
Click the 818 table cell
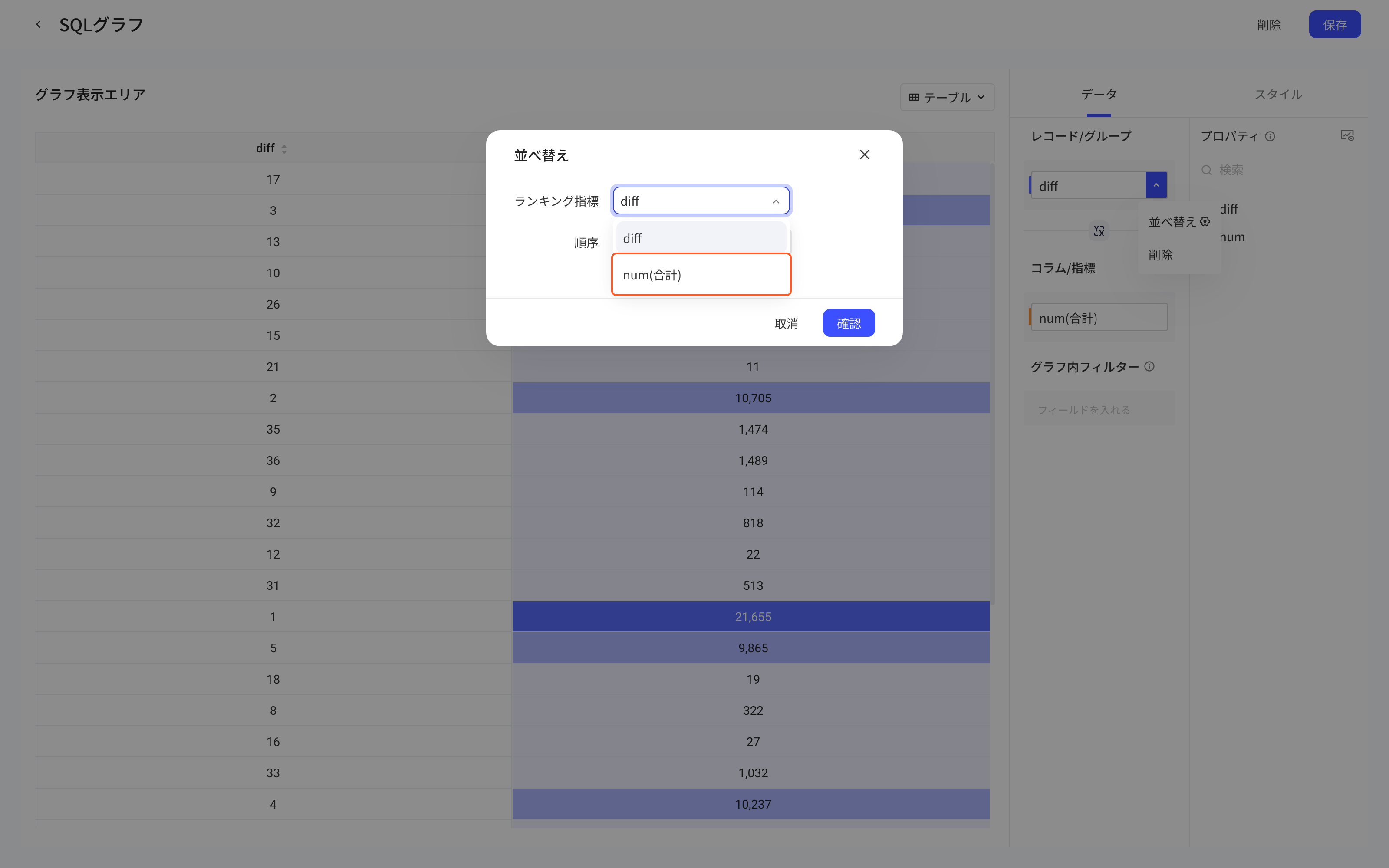pyautogui.click(x=751, y=523)
